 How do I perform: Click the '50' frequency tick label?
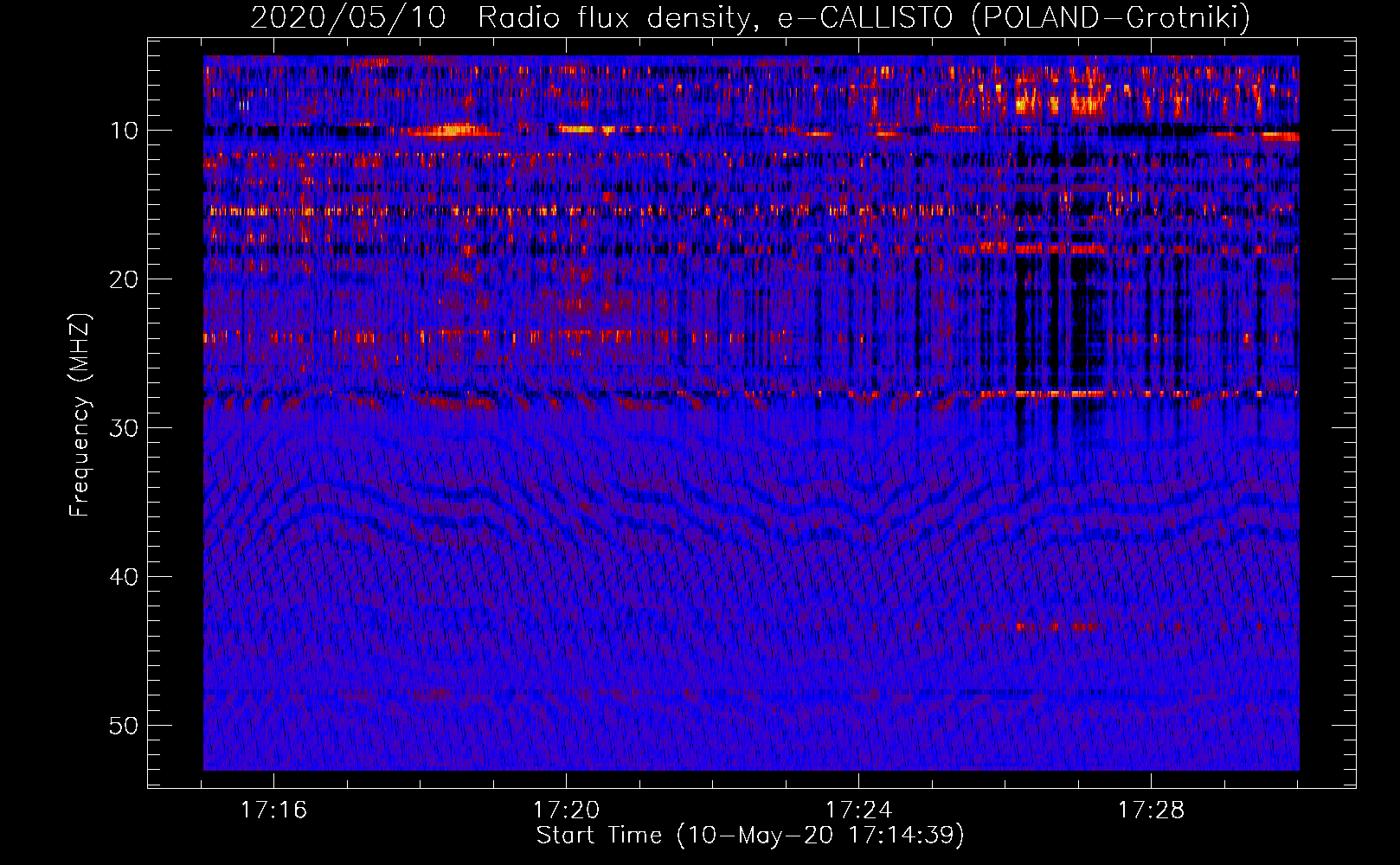[x=125, y=726]
